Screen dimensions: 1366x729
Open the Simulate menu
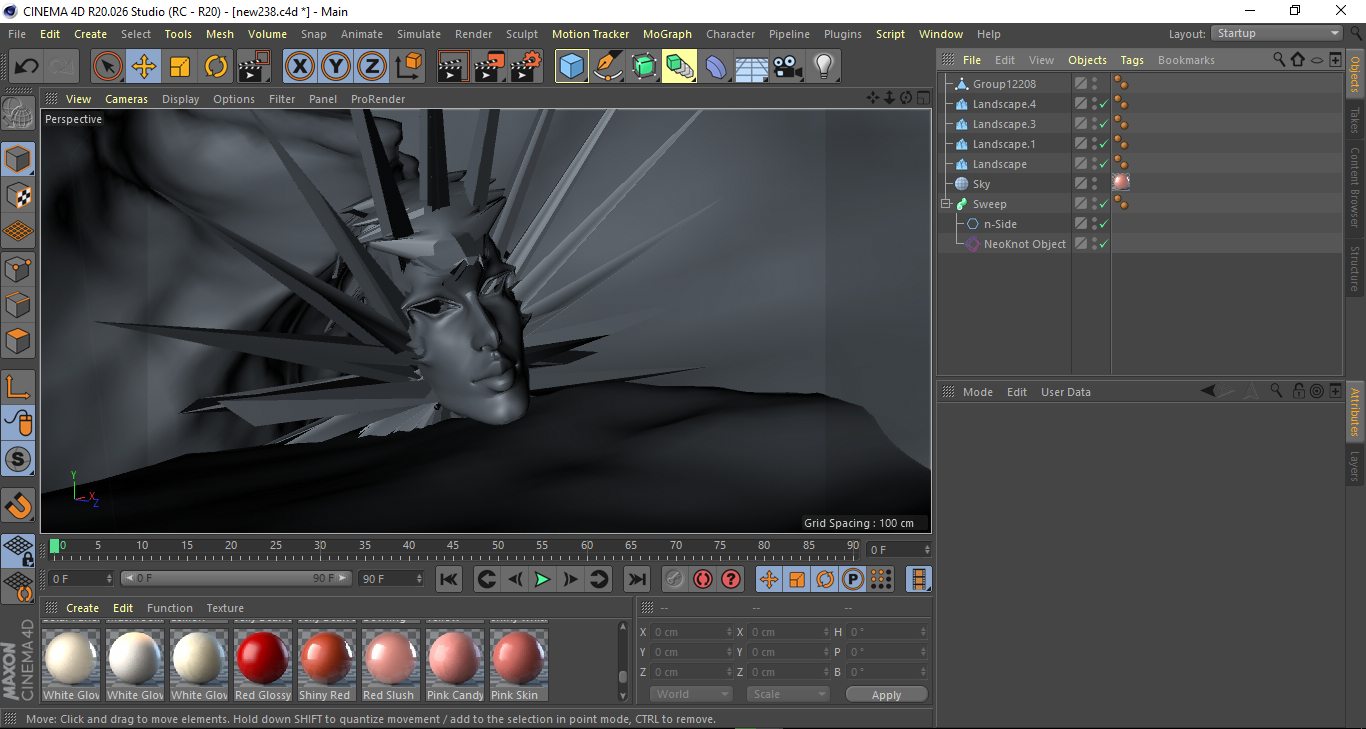coord(419,34)
